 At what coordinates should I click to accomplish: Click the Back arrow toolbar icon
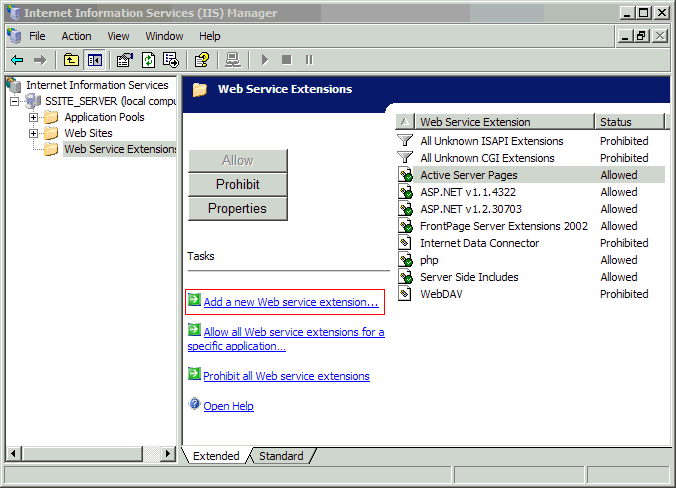(x=17, y=60)
